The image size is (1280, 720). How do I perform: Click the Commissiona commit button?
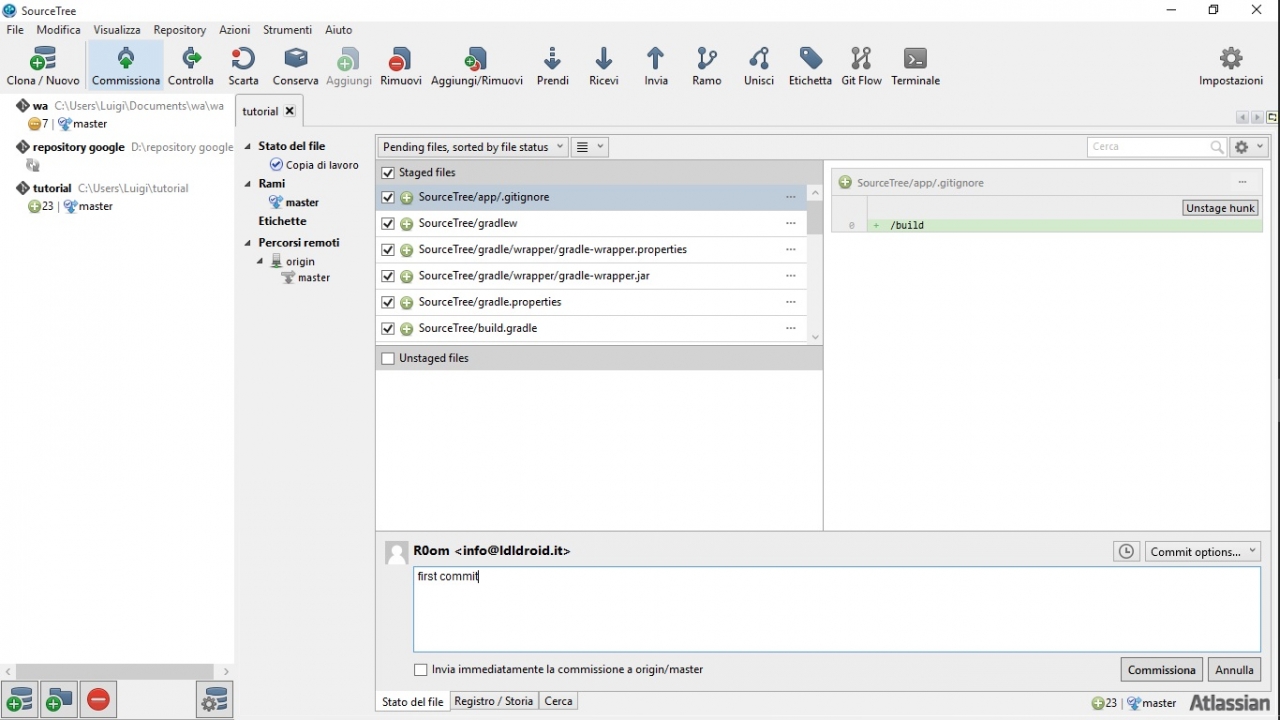click(x=1161, y=670)
